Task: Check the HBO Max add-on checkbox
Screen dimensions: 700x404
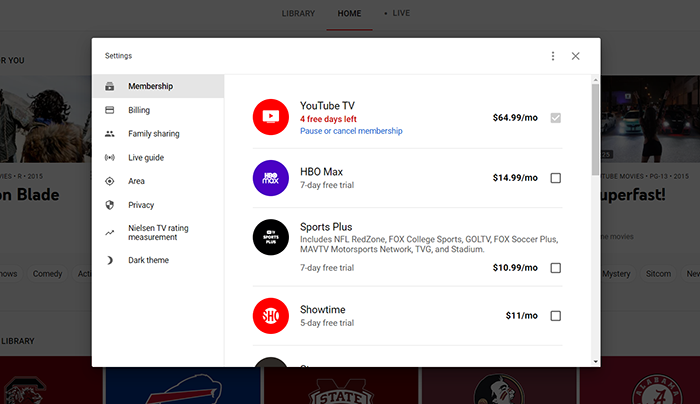Action: tap(555, 178)
